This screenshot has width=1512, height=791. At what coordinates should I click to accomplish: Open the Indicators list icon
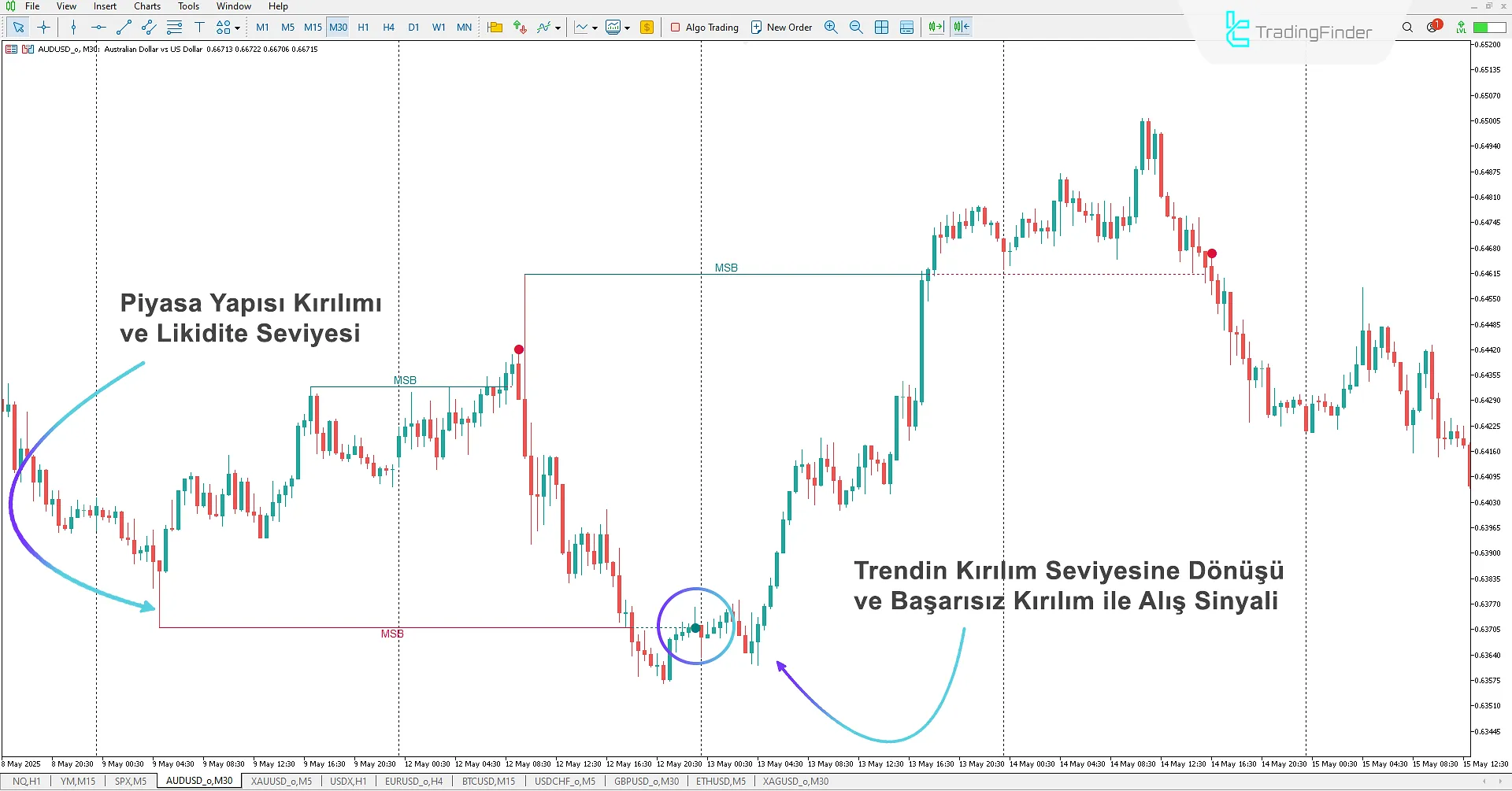(545, 27)
